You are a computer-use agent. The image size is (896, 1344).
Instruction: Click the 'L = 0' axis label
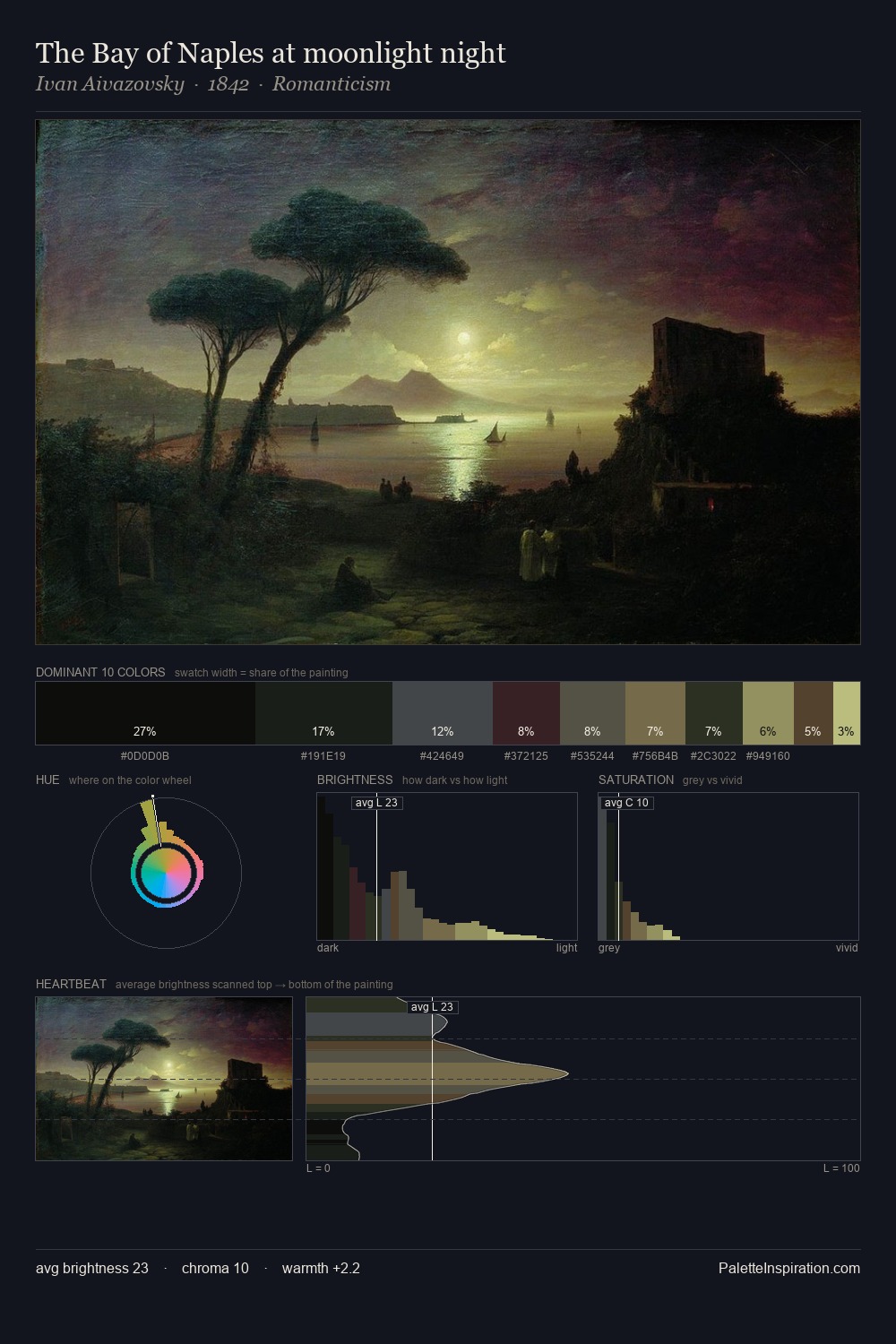[x=318, y=1168]
